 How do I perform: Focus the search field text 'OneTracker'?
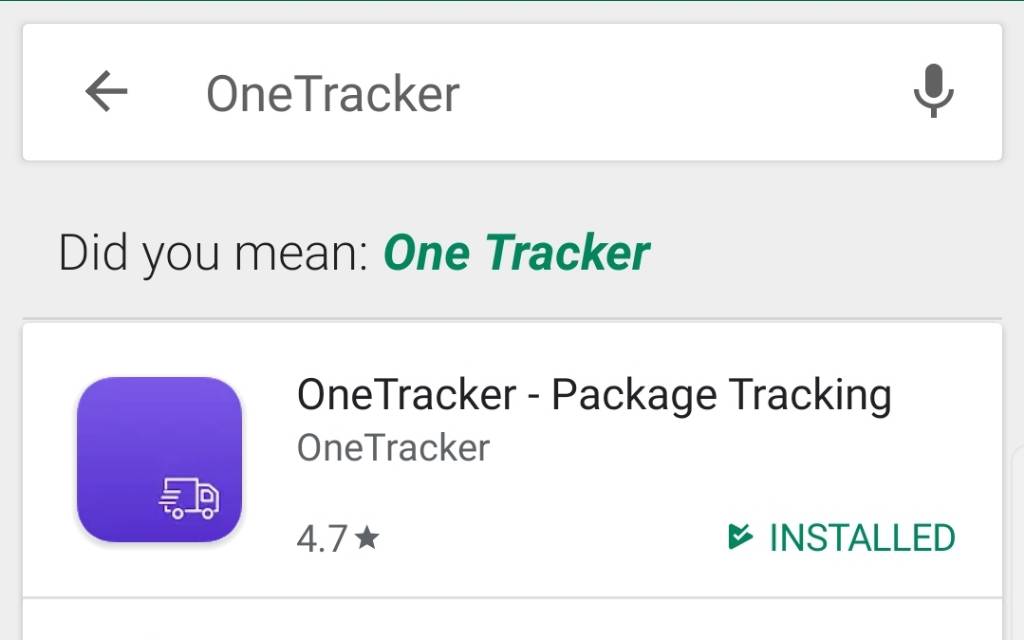pos(332,94)
